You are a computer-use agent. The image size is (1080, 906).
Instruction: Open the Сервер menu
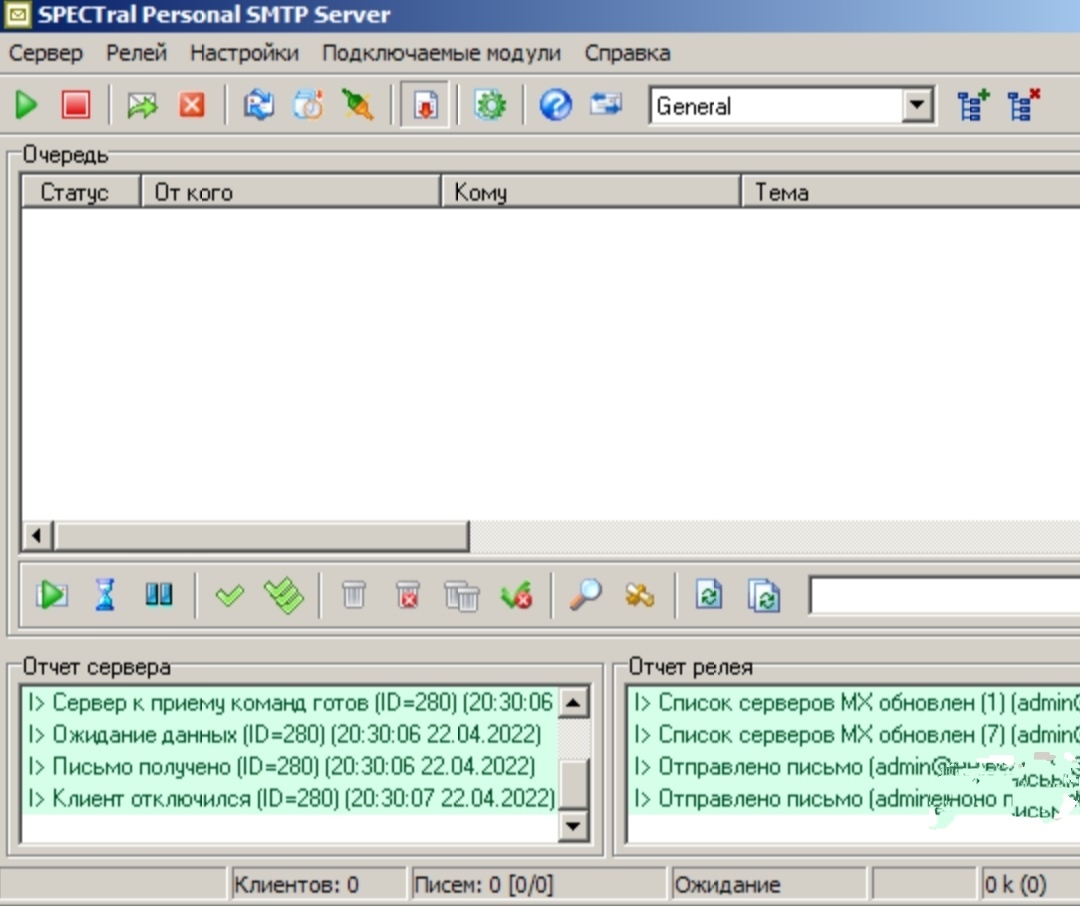(x=45, y=53)
